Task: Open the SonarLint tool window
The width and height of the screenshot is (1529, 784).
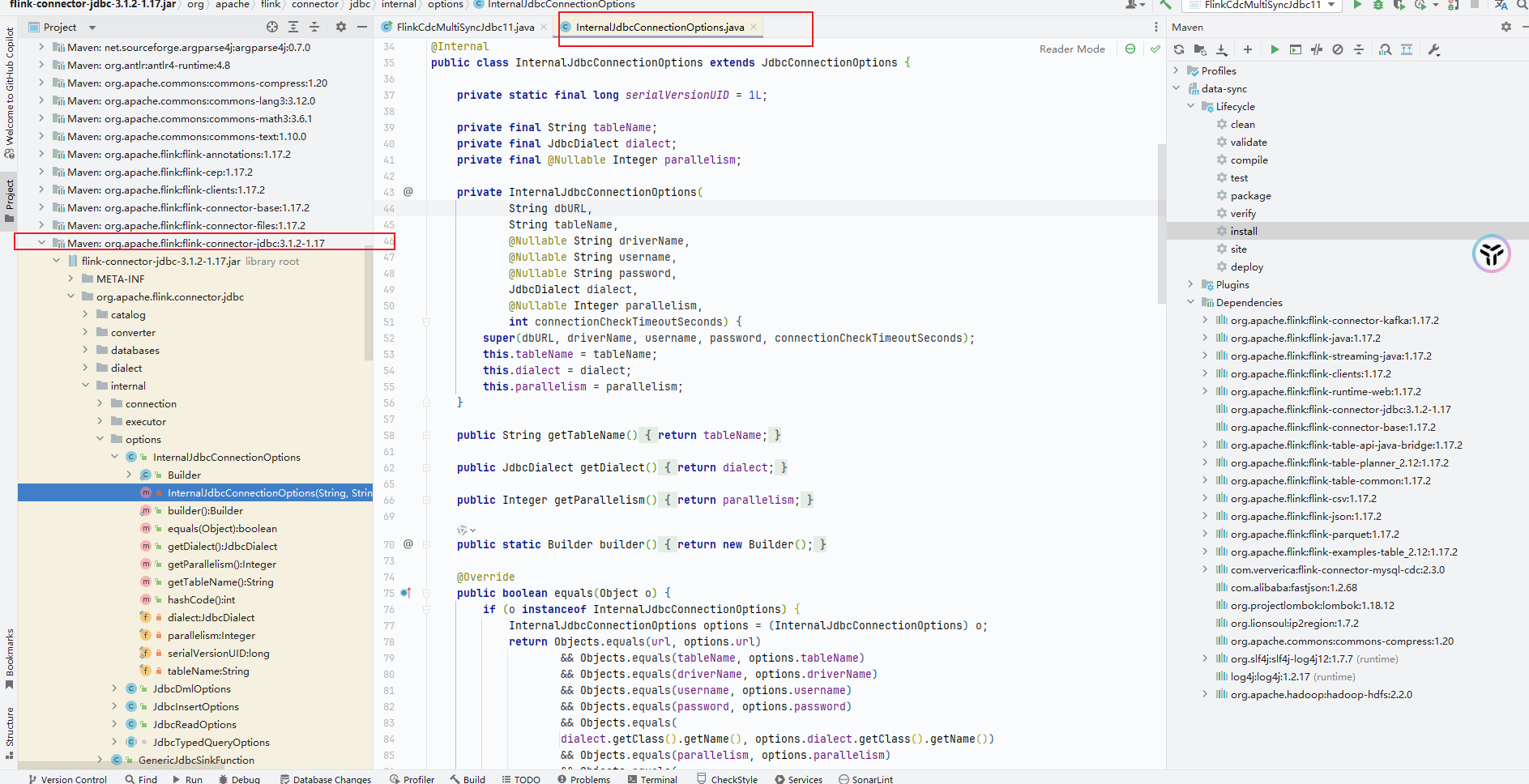Action: (x=865, y=778)
